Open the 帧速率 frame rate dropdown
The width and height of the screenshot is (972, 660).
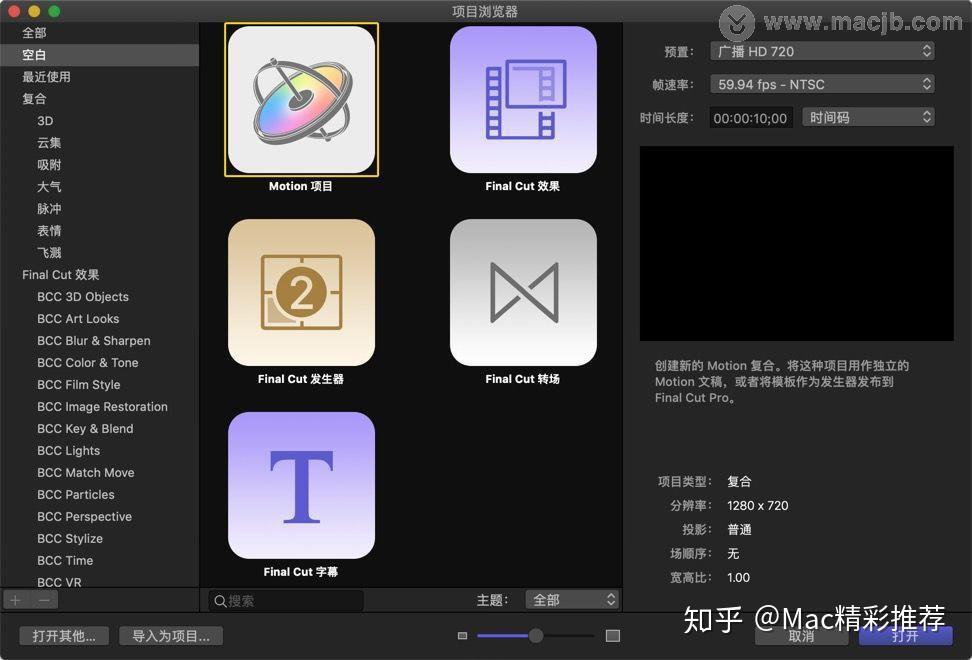click(822, 84)
